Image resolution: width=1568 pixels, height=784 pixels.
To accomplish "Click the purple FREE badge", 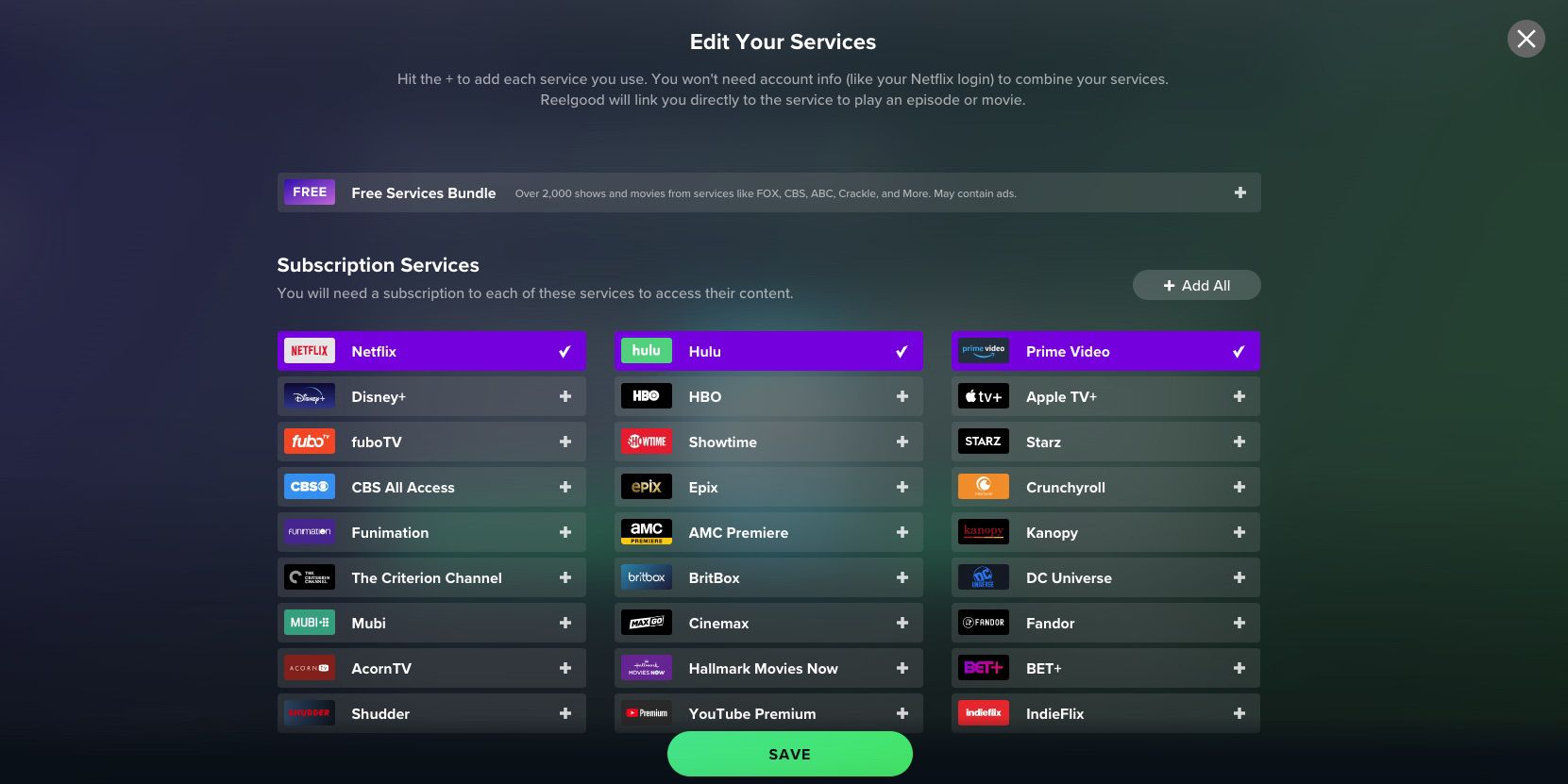I will pos(310,192).
